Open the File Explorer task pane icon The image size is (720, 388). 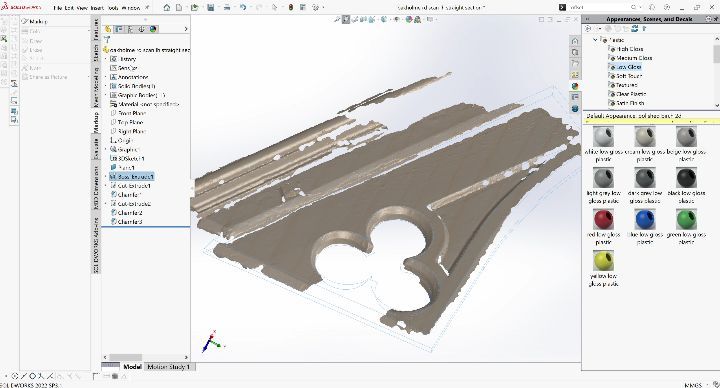tap(575, 63)
